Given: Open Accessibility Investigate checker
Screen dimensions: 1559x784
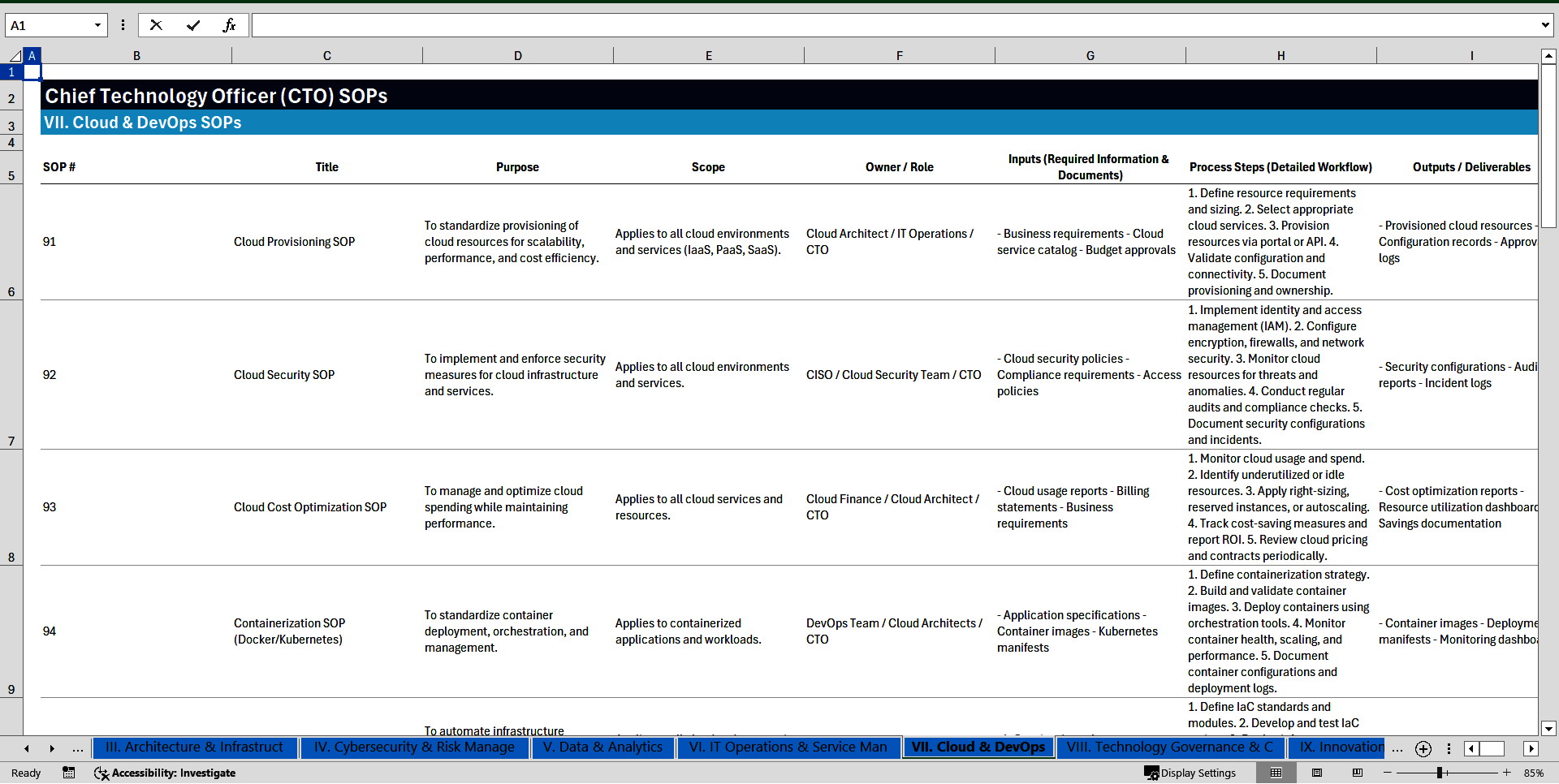Looking at the screenshot, I should [165, 773].
